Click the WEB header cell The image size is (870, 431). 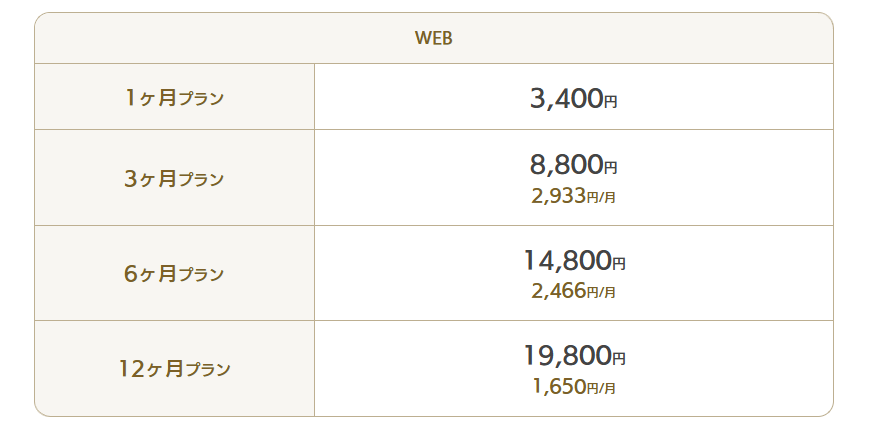coord(434,38)
